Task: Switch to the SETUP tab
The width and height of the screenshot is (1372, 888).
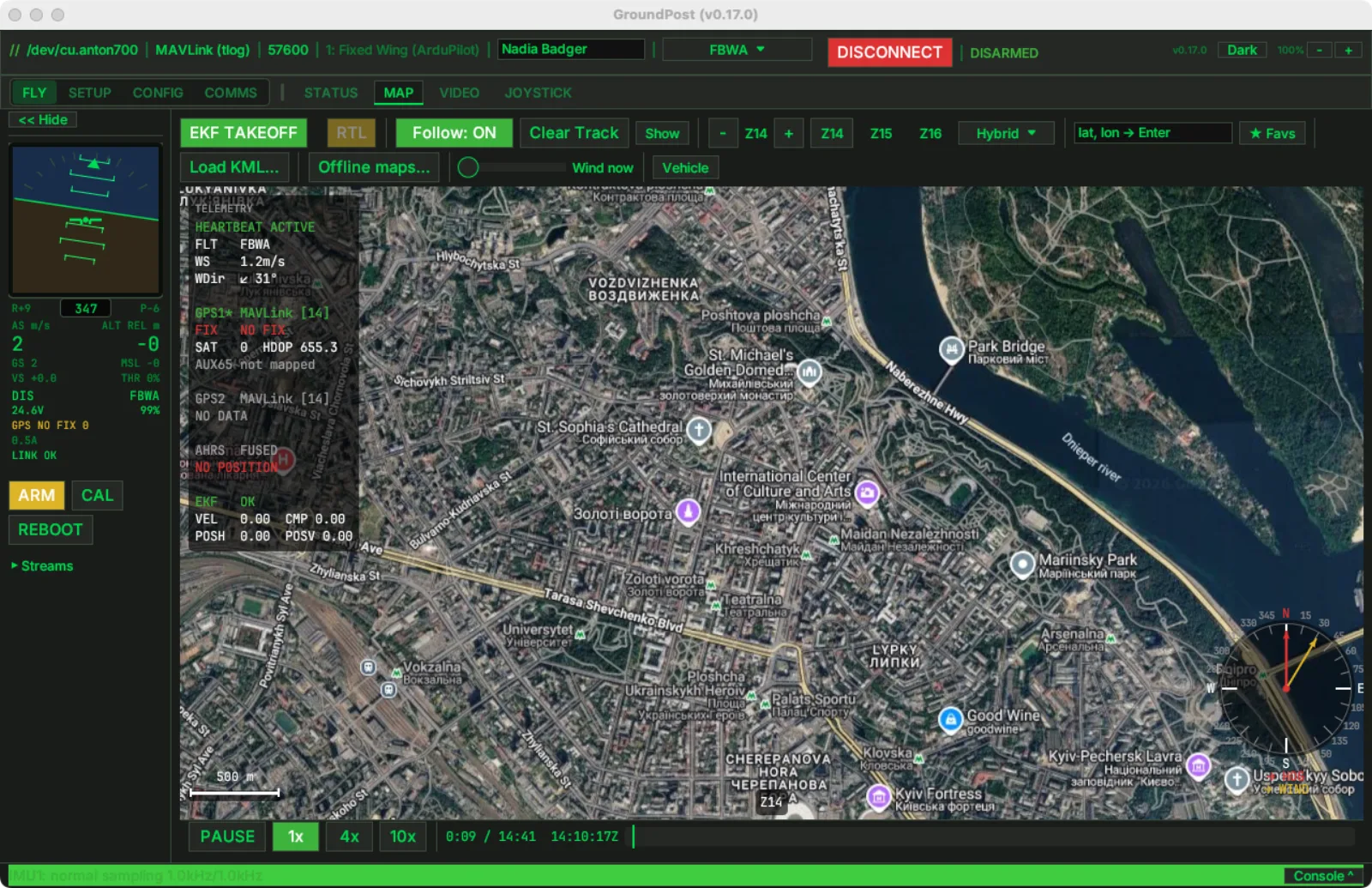Action: coord(90,93)
